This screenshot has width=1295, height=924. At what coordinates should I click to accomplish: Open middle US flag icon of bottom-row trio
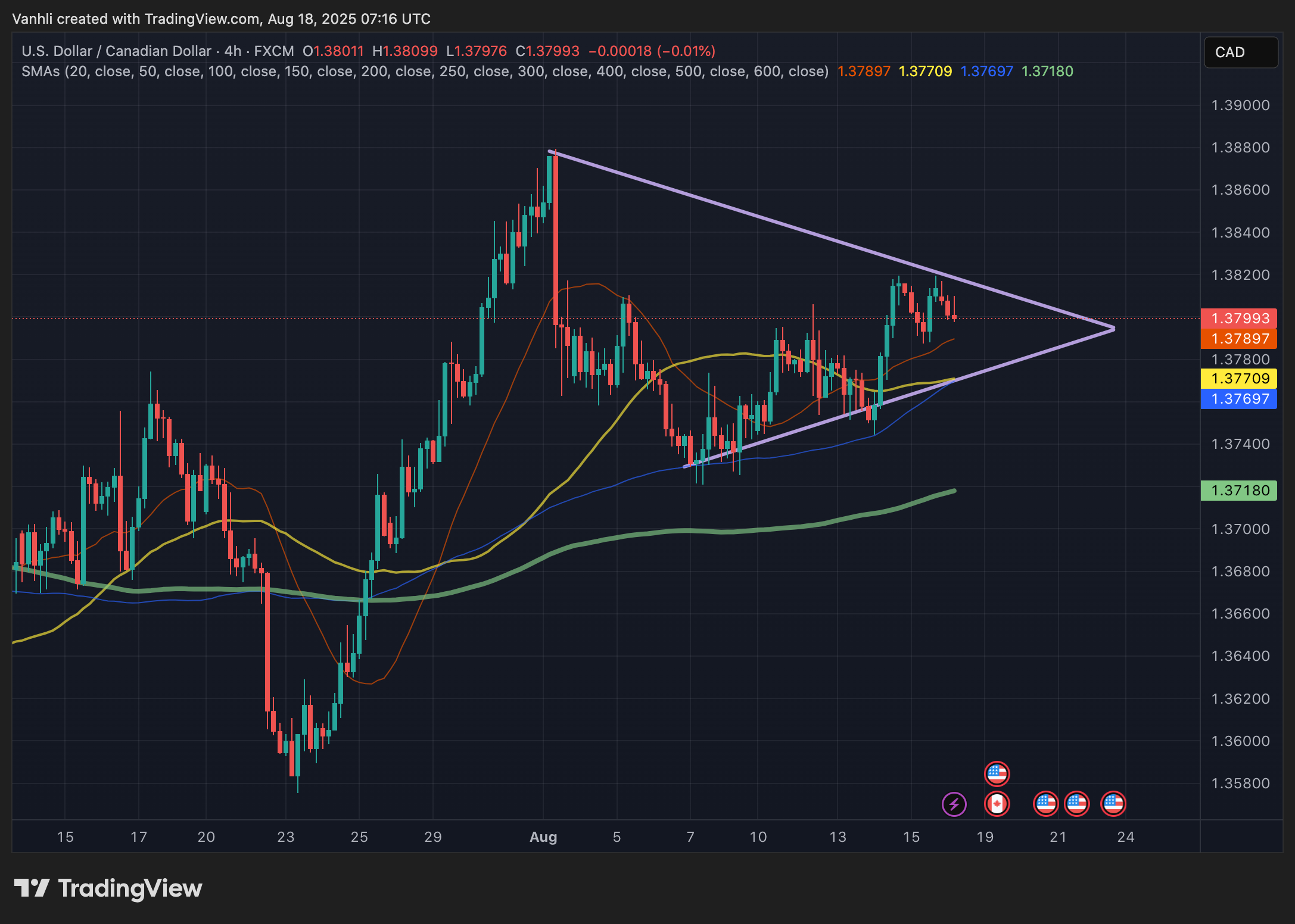[1076, 804]
